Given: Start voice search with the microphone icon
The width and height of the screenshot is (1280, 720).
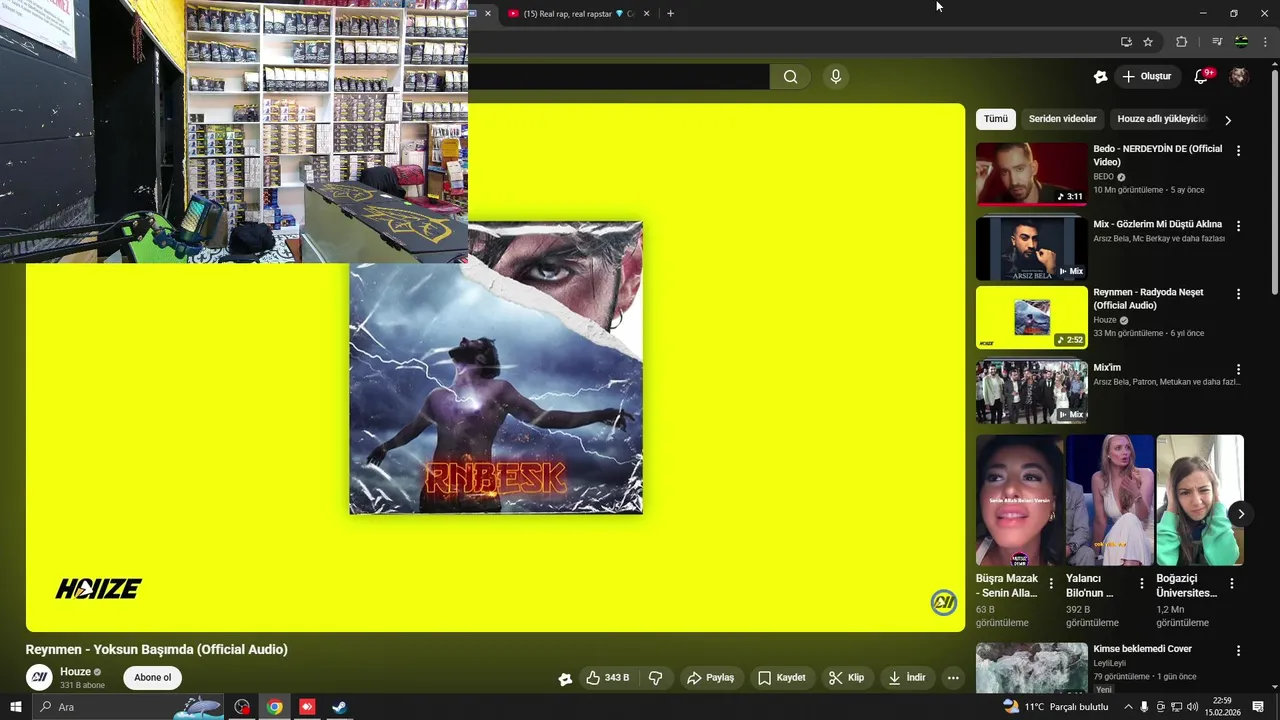Looking at the screenshot, I should [836, 77].
